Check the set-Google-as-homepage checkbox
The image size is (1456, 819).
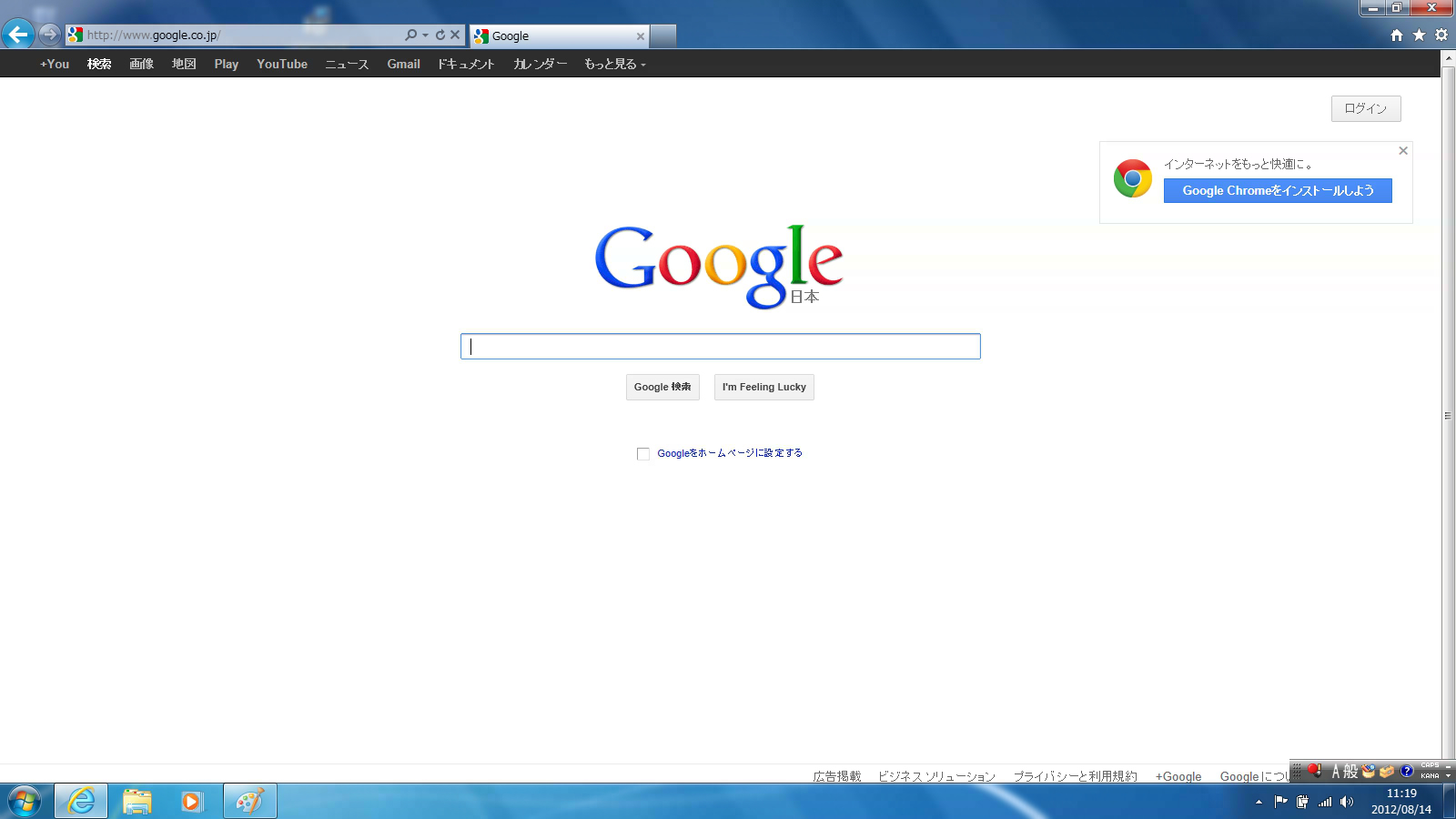643,454
